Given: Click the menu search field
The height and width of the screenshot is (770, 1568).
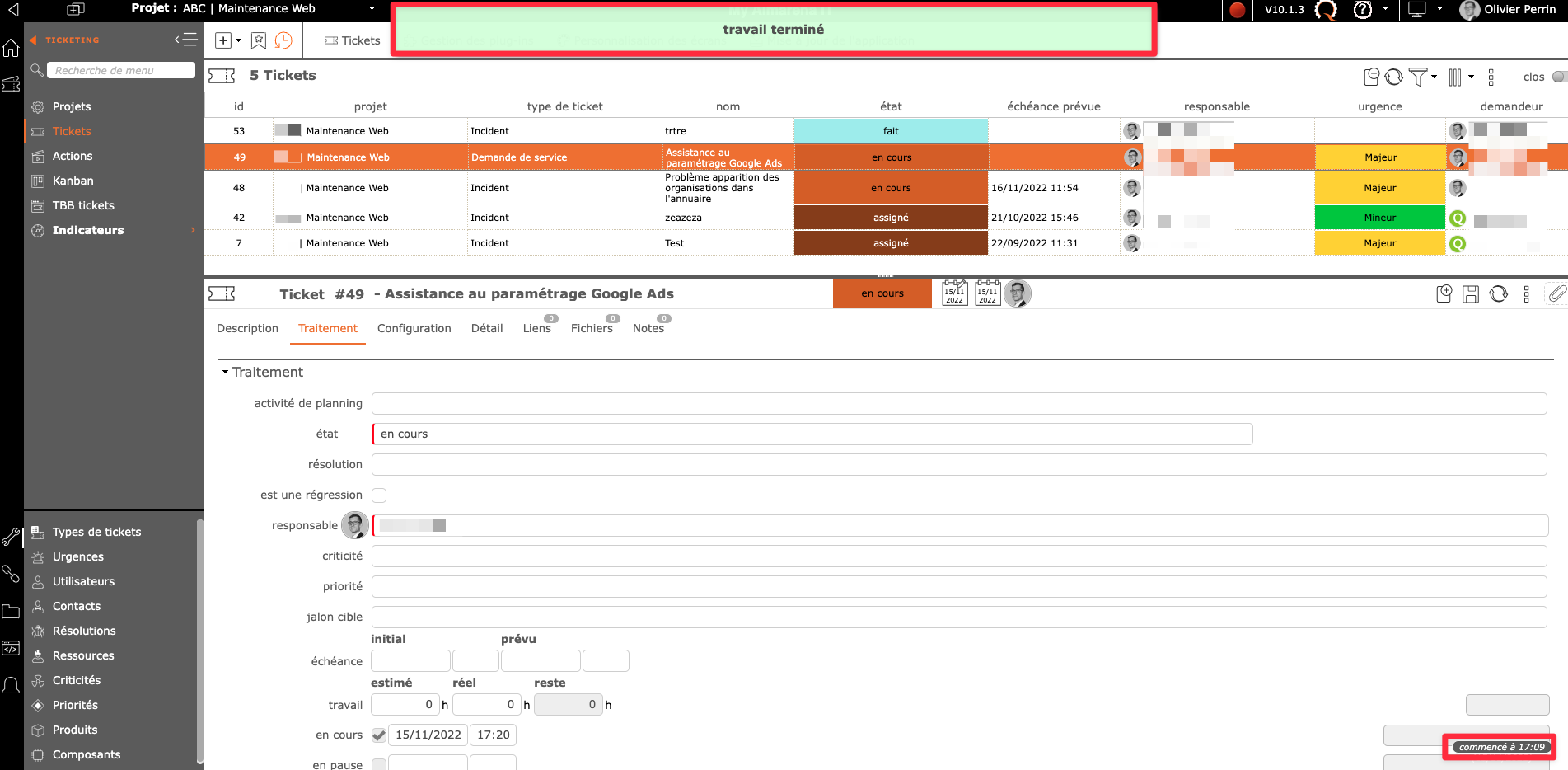Looking at the screenshot, I should pos(120,71).
